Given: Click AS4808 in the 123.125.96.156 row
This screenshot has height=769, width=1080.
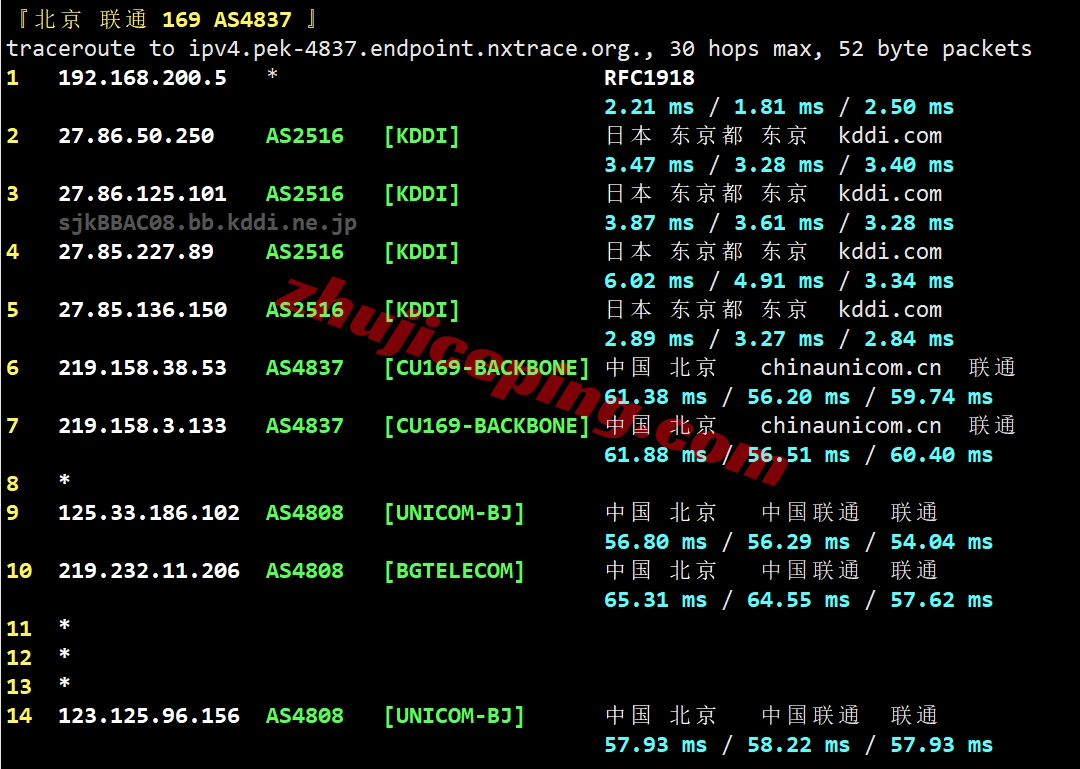Looking at the screenshot, I should (304, 715).
